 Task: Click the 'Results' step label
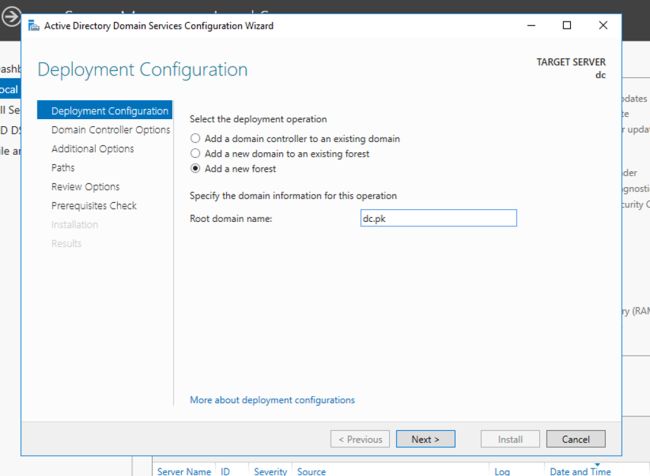(x=66, y=243)
